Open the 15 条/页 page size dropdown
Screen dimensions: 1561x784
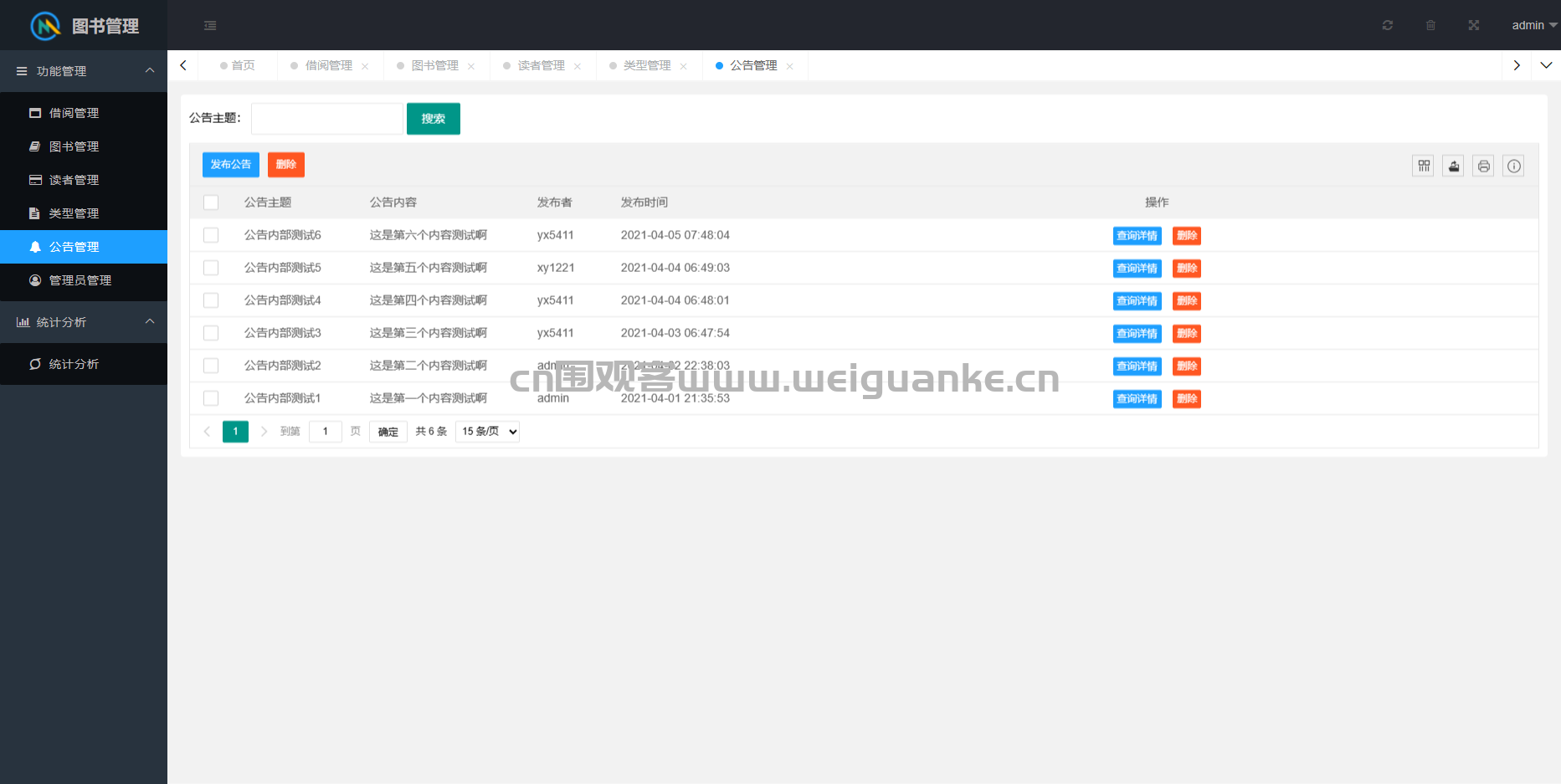coord(488,432)
